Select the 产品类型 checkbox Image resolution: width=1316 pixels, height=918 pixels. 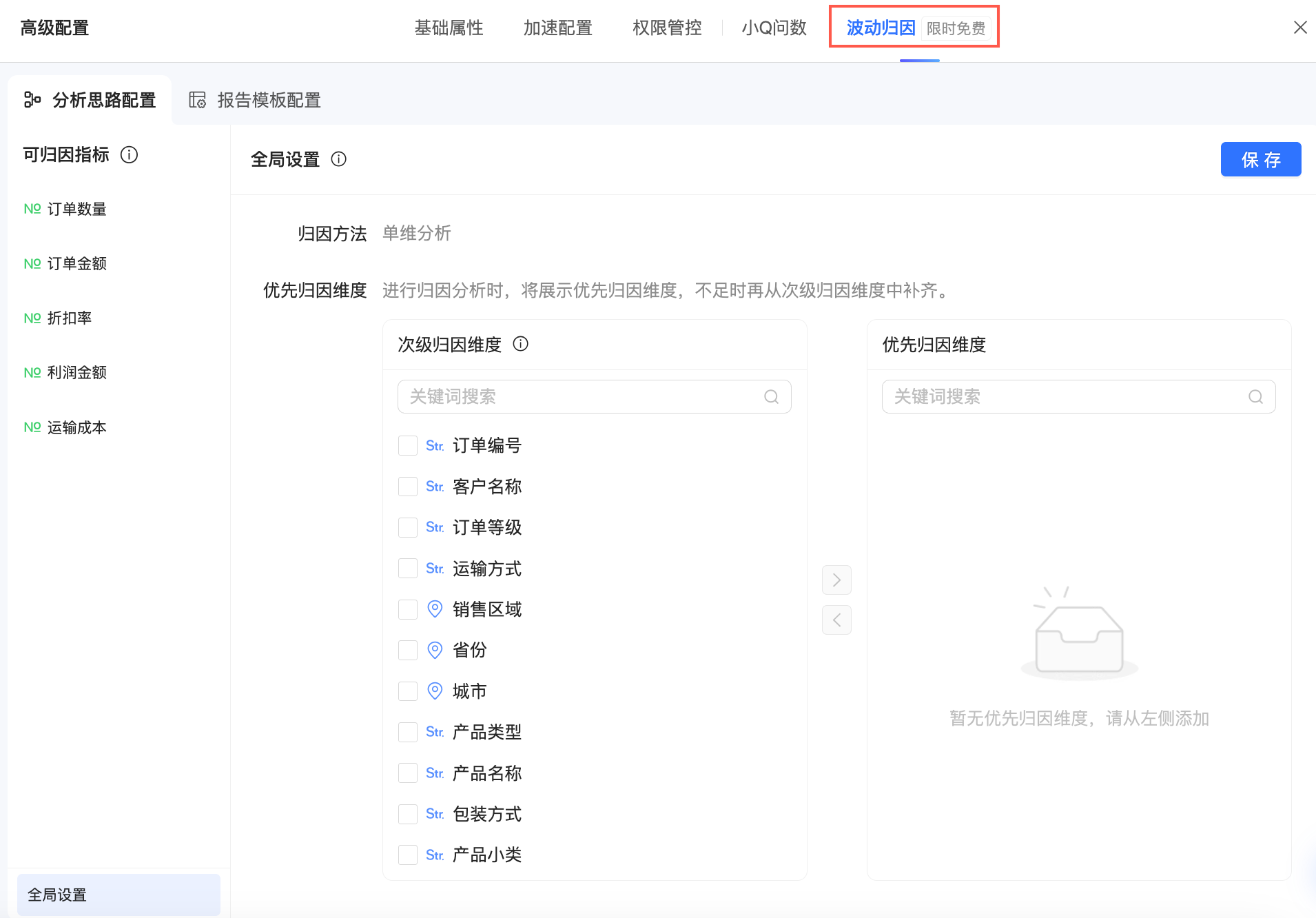coord(408,732)
